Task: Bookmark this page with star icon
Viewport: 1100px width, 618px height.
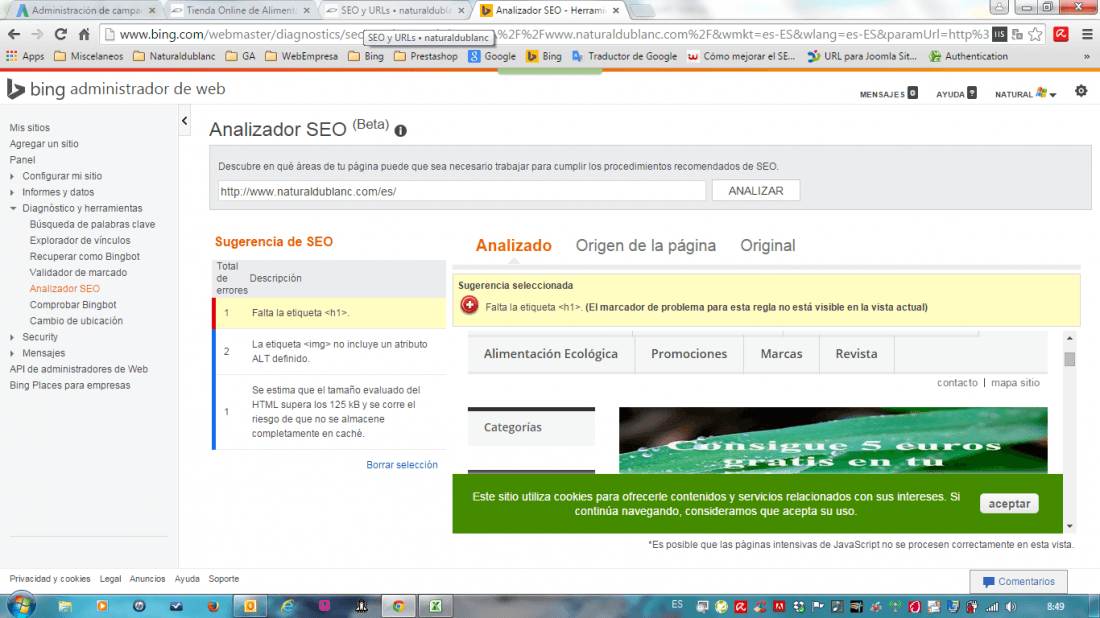Action: tap(1035, 34)
